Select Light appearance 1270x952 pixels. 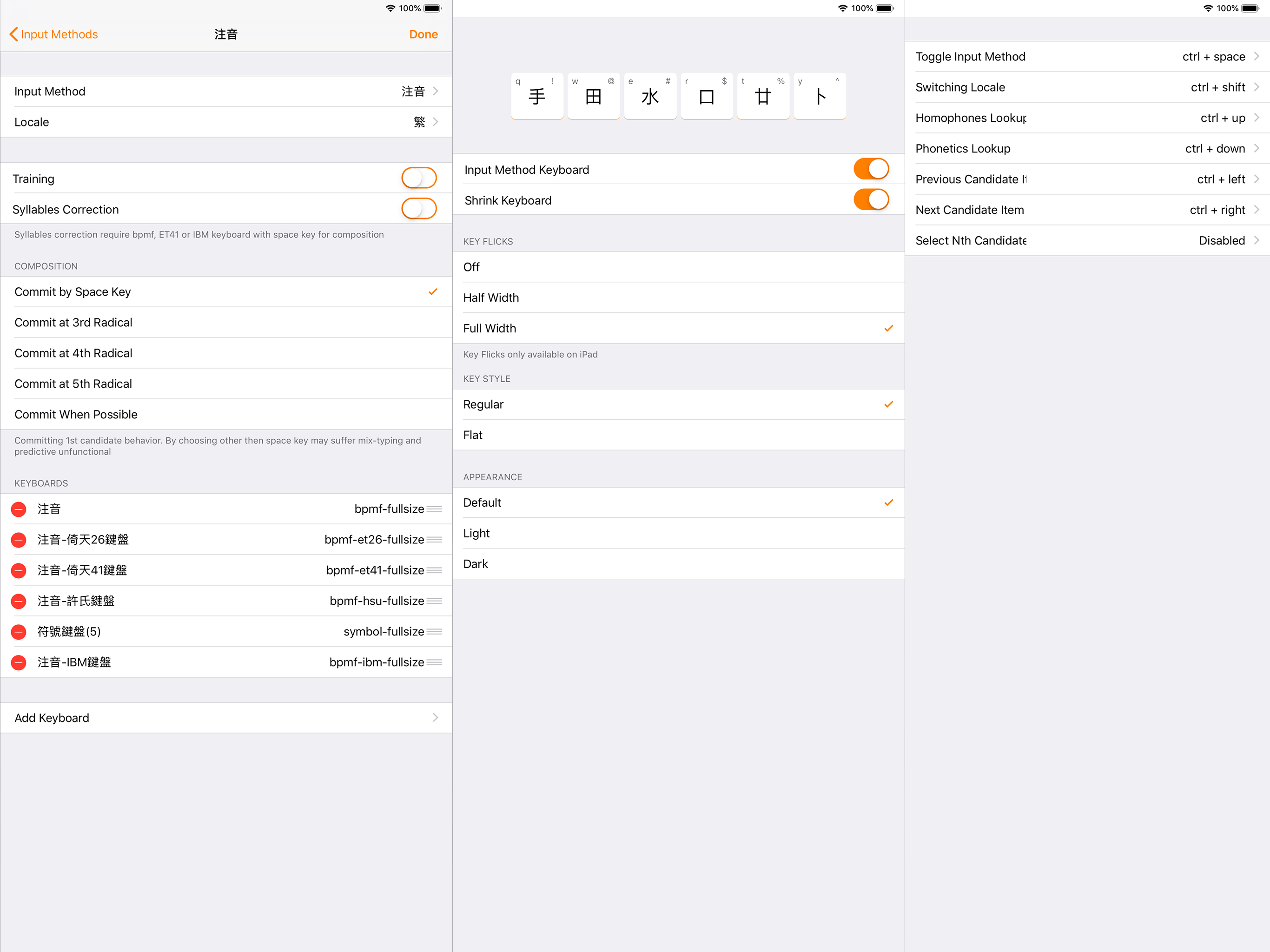click(x=679, y=534)
